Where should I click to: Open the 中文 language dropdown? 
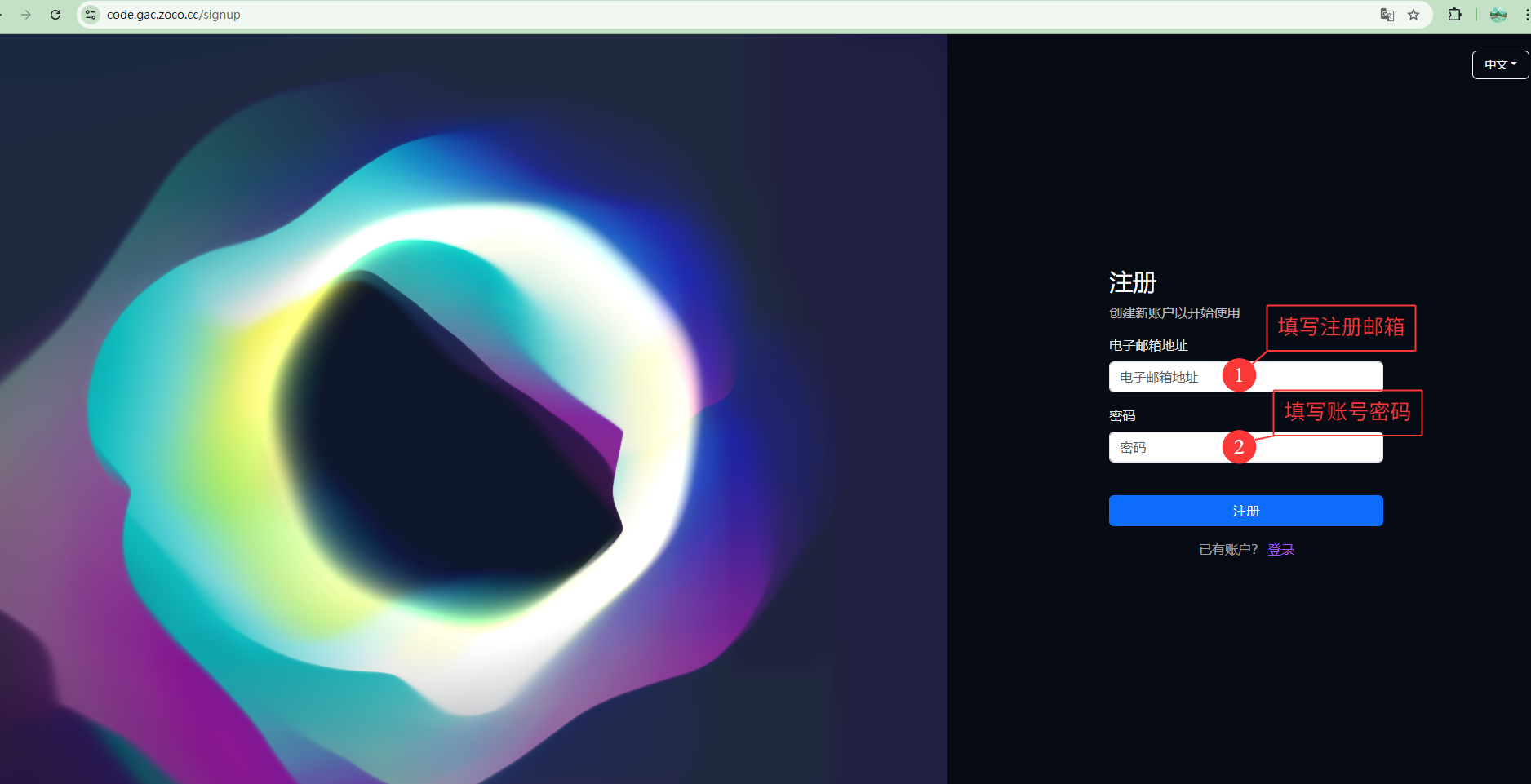click(1500, 64)
